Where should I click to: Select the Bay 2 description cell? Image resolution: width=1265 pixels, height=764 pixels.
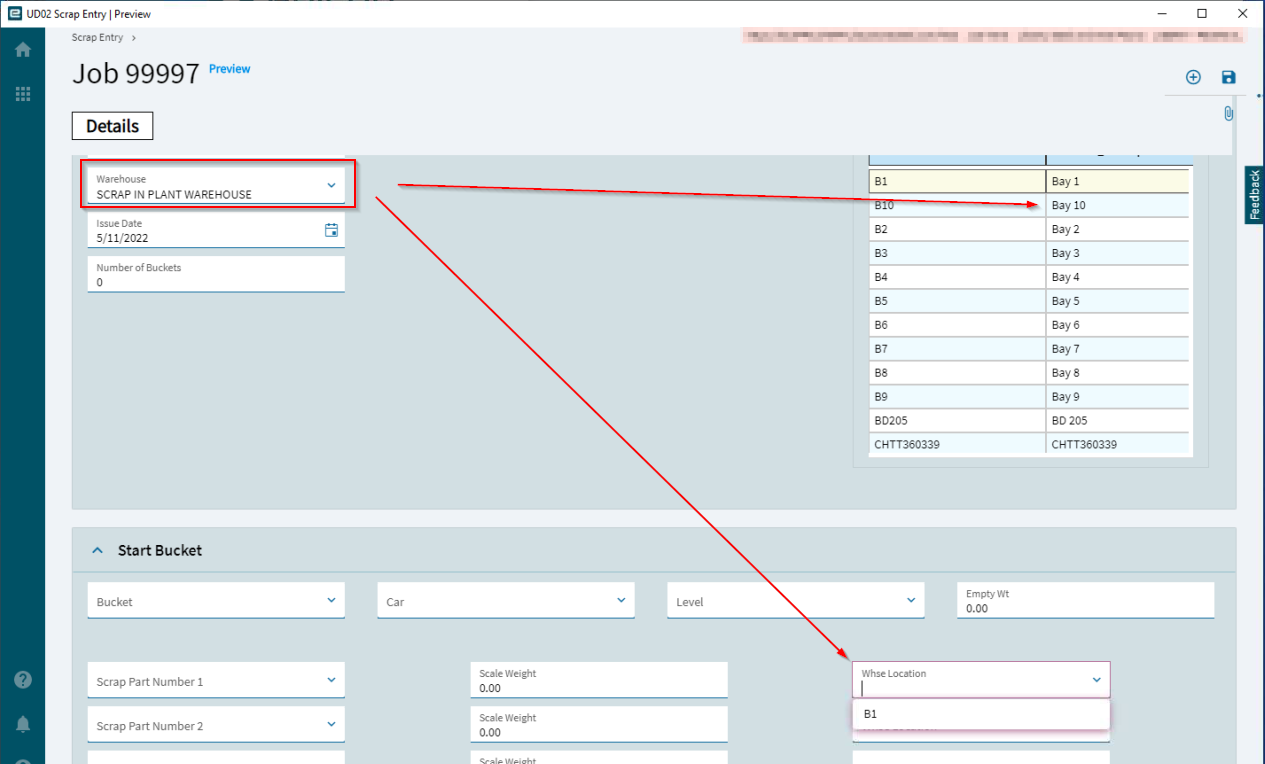point(1118,229)
